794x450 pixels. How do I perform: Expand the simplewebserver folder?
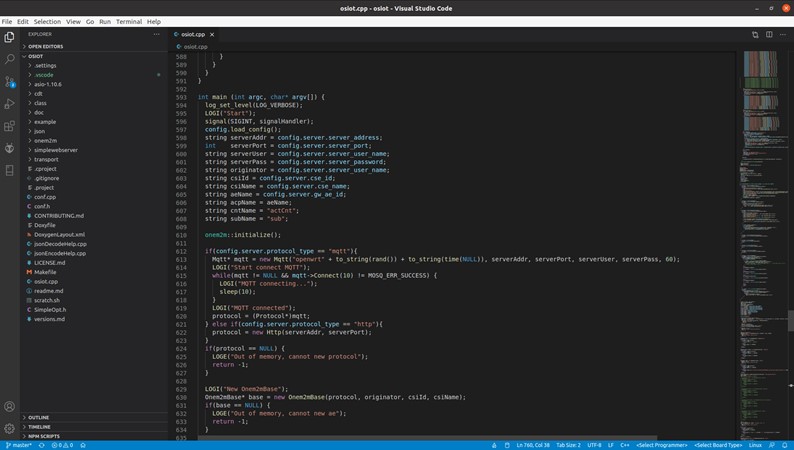[x=94, y=150]
